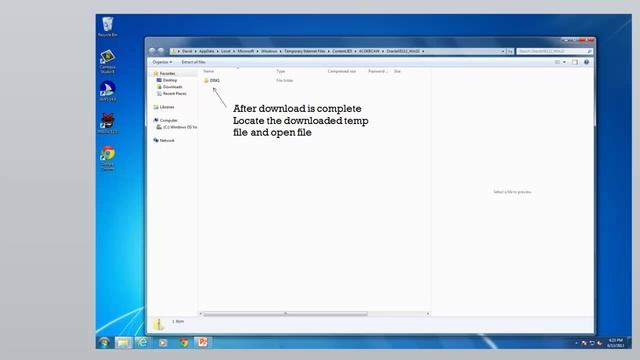
Task: Switch to PowerPoint in the taskbar
Action: click(x=203, y=342)
